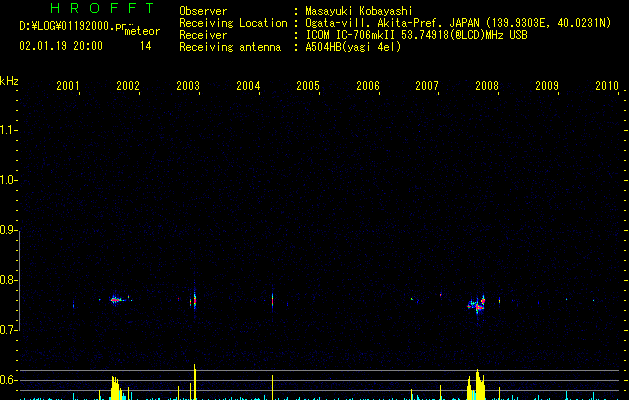
Task: Click the kHz axis unit label
Action: tap(9, 81)
